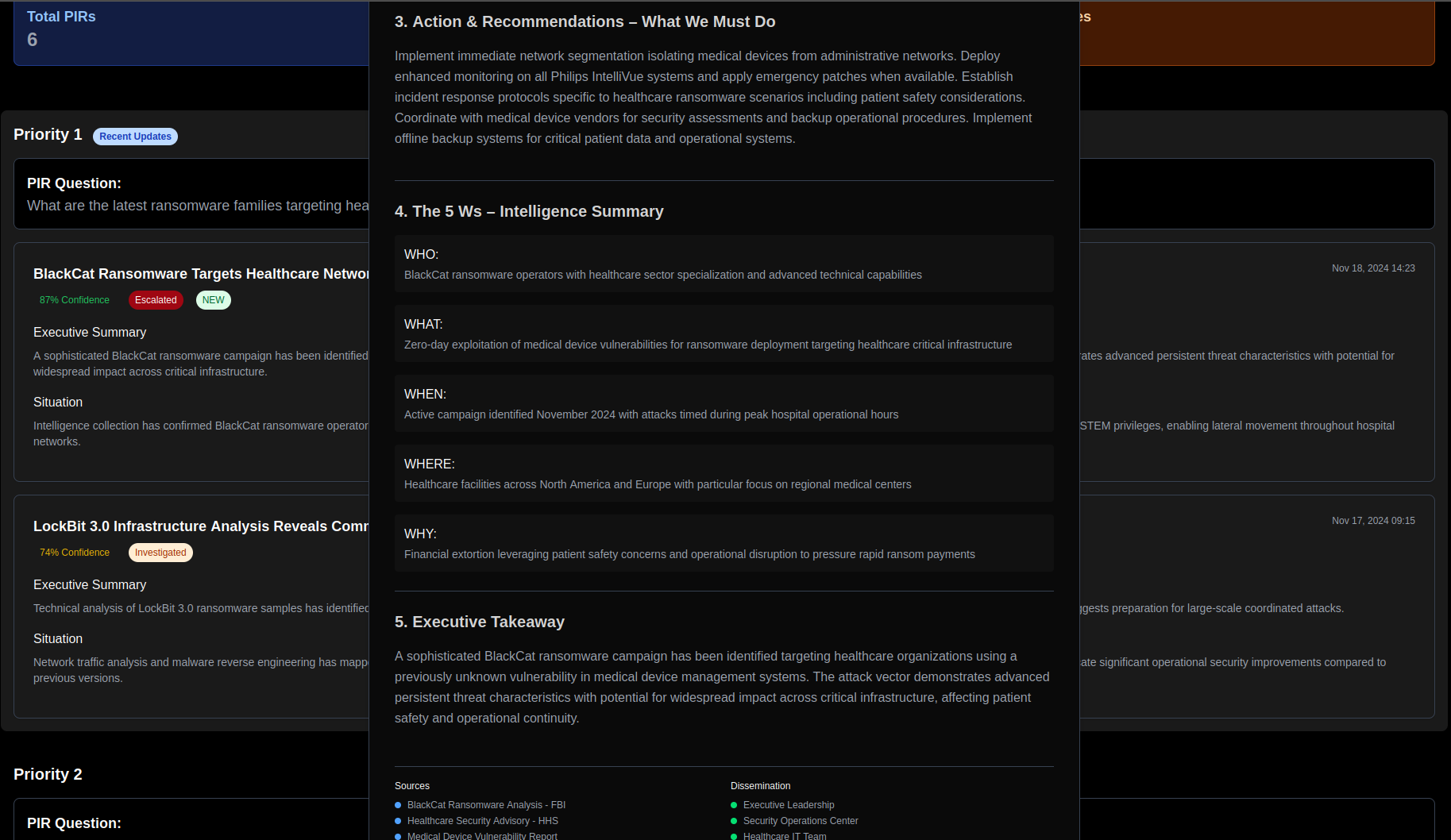Collapse the Executive Takeaway section
The width and height of the screenshot is (1451, 840).
(x=479, y=622)
